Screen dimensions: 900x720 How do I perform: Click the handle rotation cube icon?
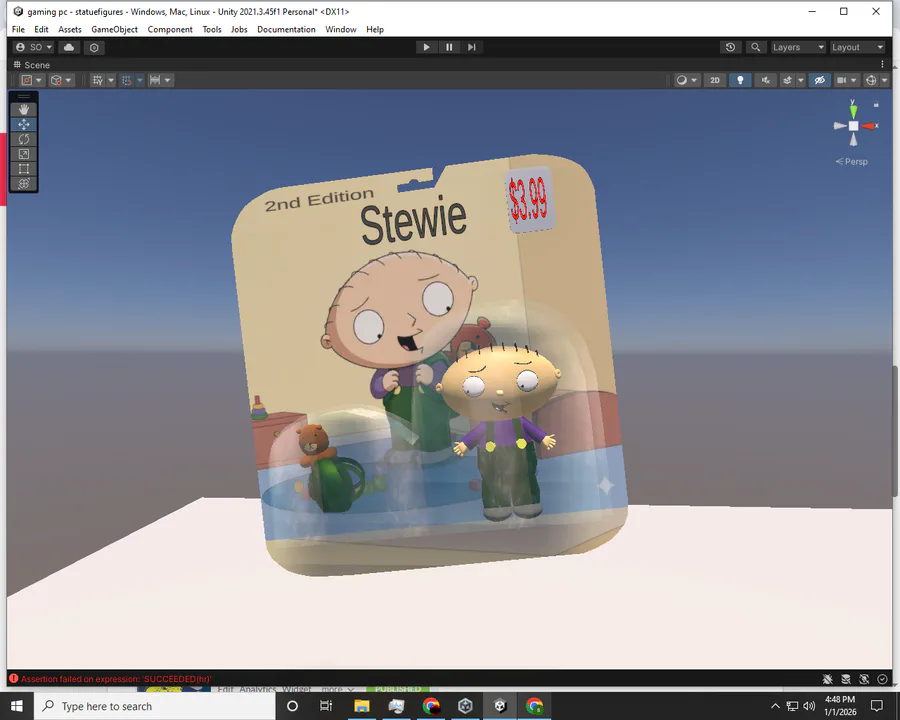pos(56,80)
